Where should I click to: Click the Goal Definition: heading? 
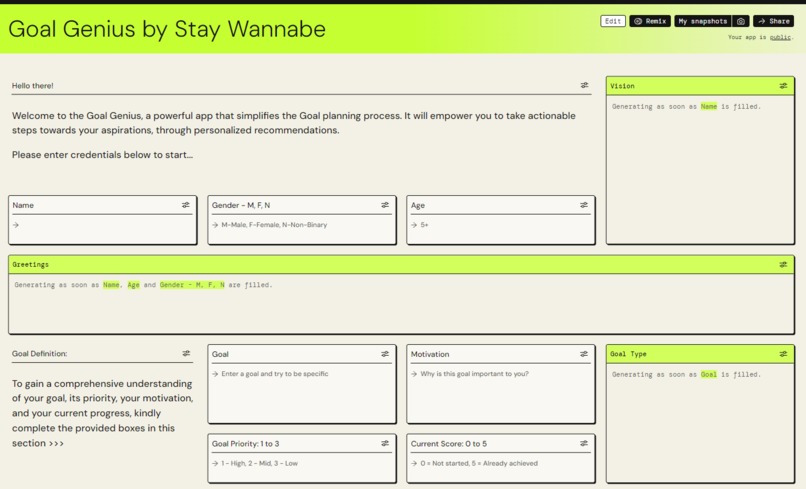point(40,354)
